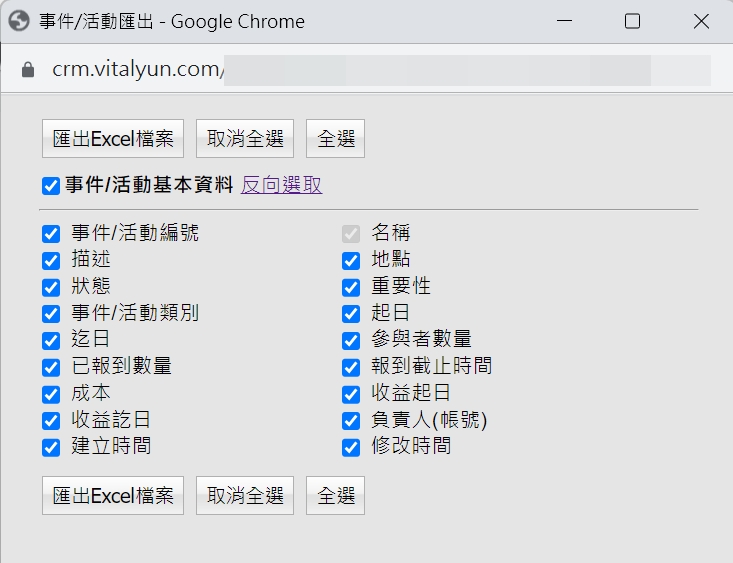Screen dimensions: 733x563
Task: Uncheck the 重要性 checkbox
Action: [x=351, y=287]
